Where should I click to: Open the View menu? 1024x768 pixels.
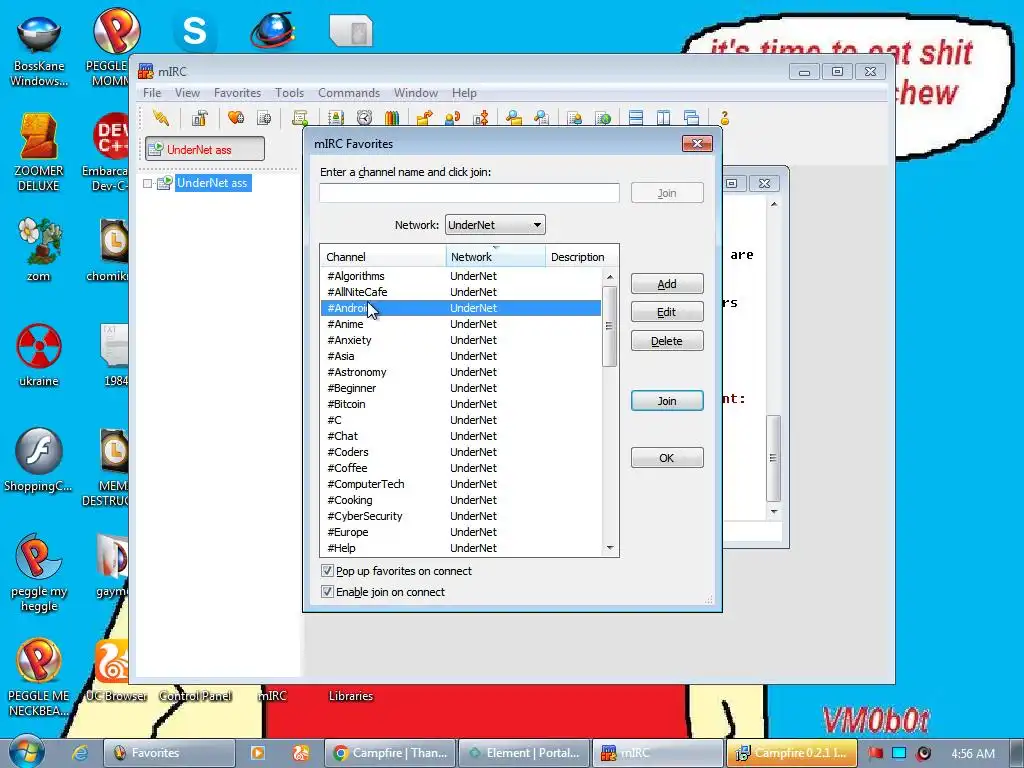tap(187, 93)
